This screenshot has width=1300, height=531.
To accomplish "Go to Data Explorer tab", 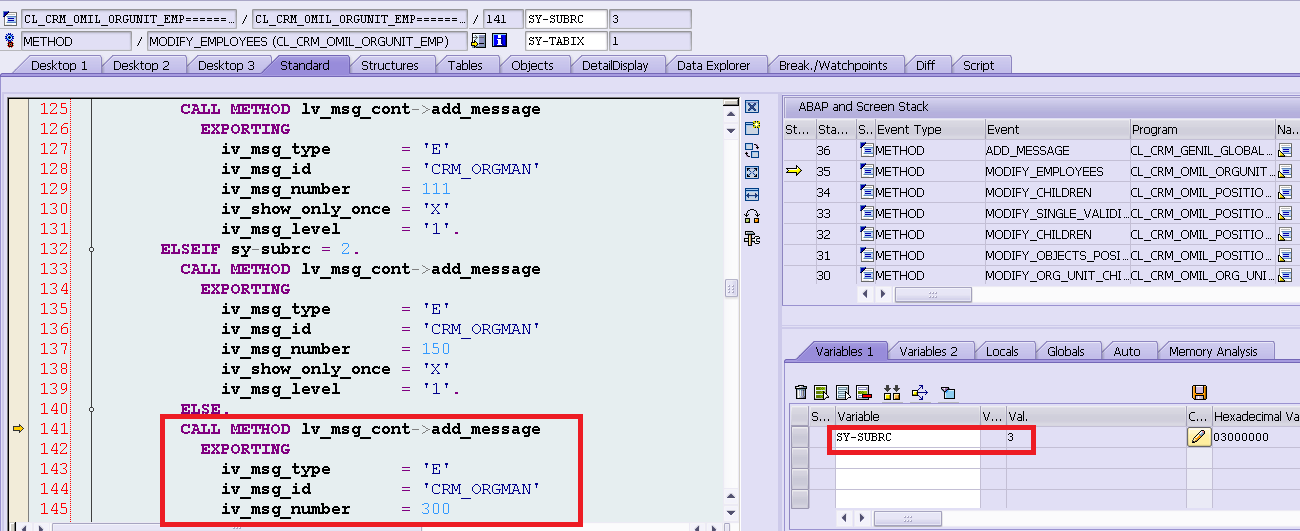I will [713, 65].
